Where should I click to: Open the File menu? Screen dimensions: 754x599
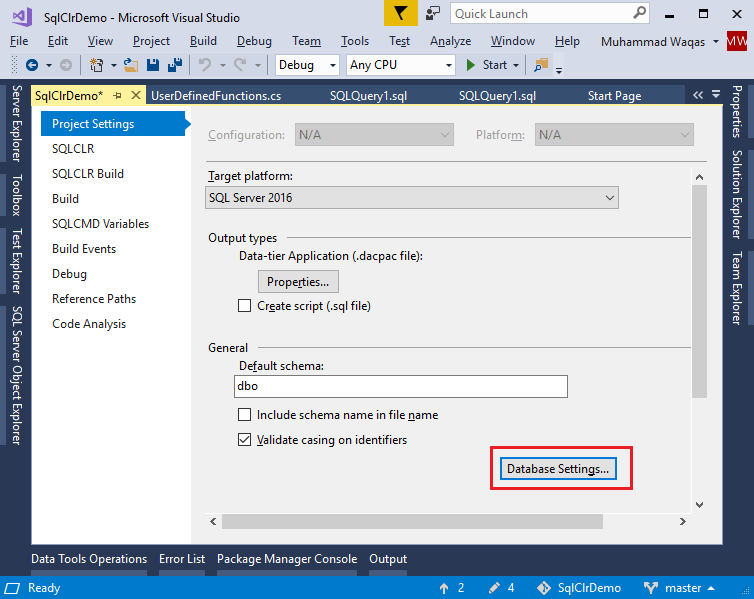19,41
